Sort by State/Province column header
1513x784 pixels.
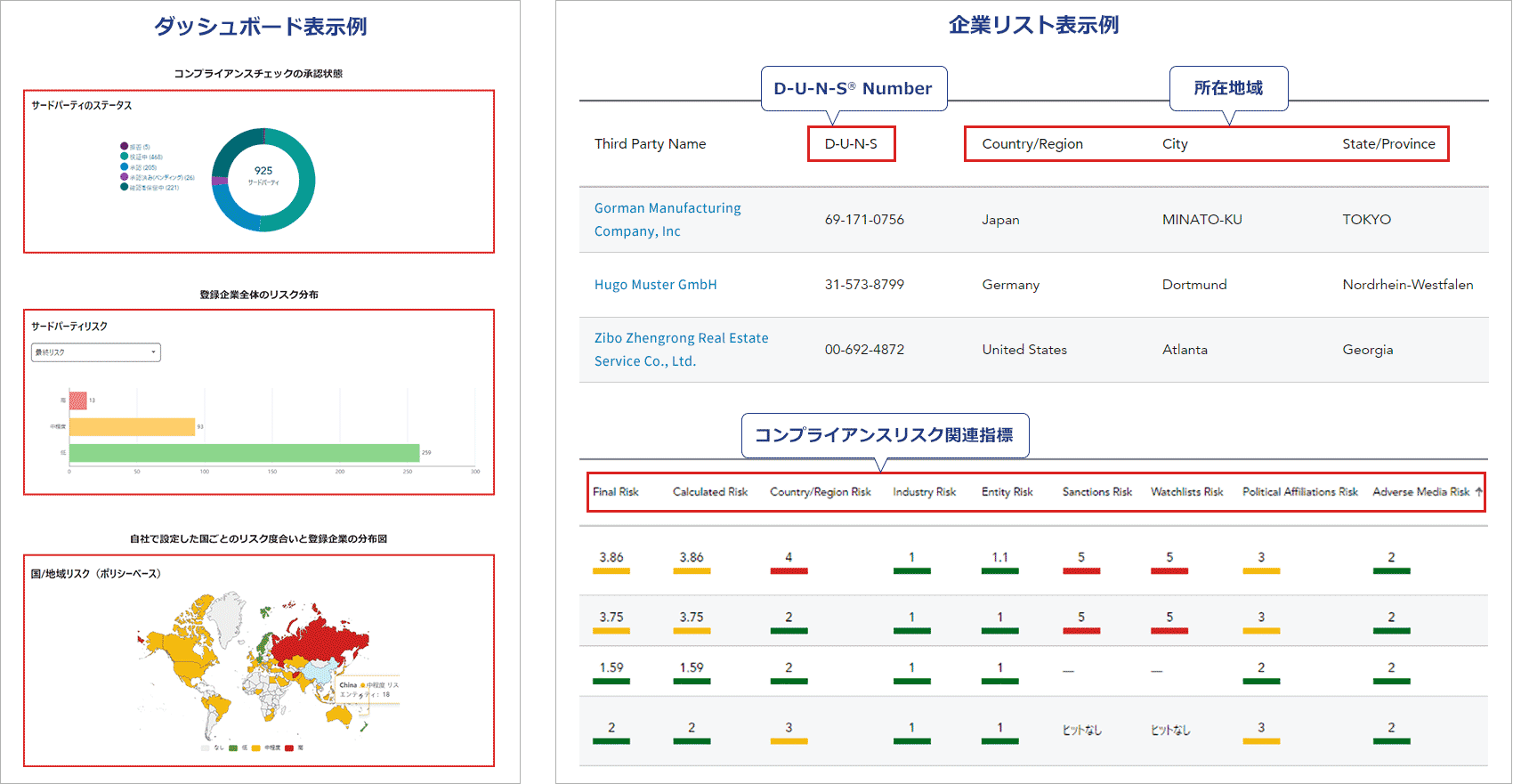(1389, 144)
